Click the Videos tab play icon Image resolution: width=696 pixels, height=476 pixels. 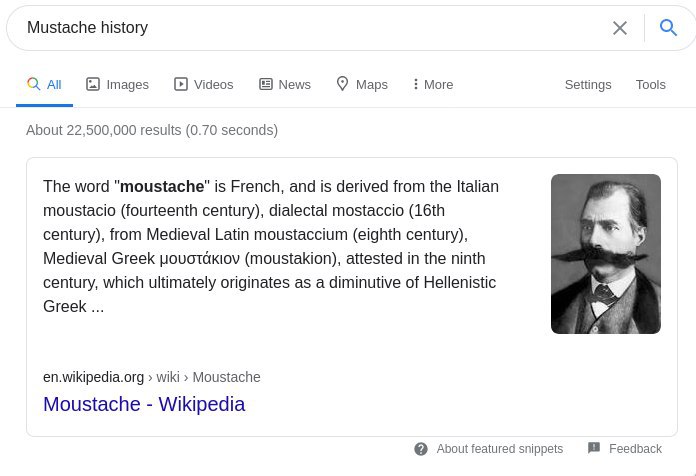(181, 84)
